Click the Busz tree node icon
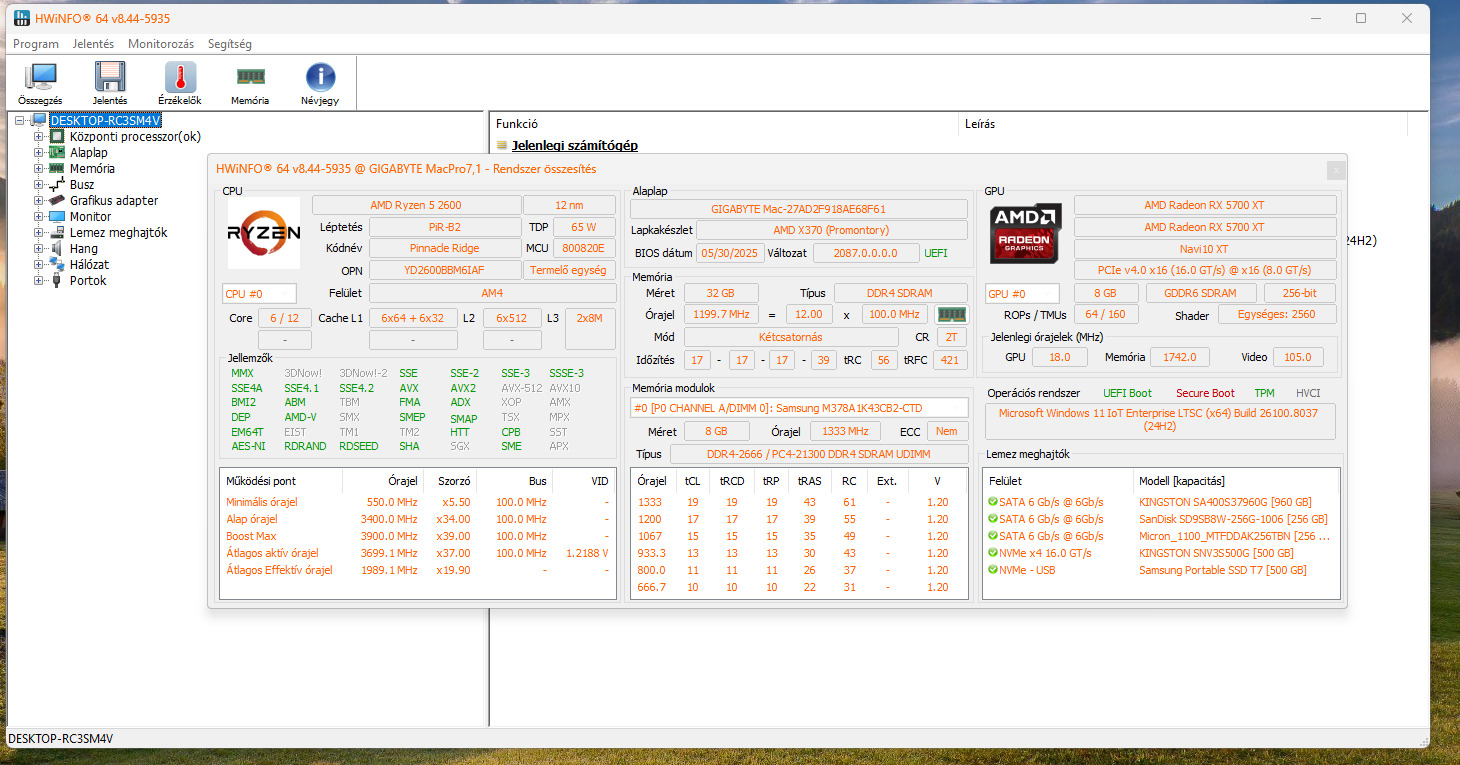 (x=58, y=185)
